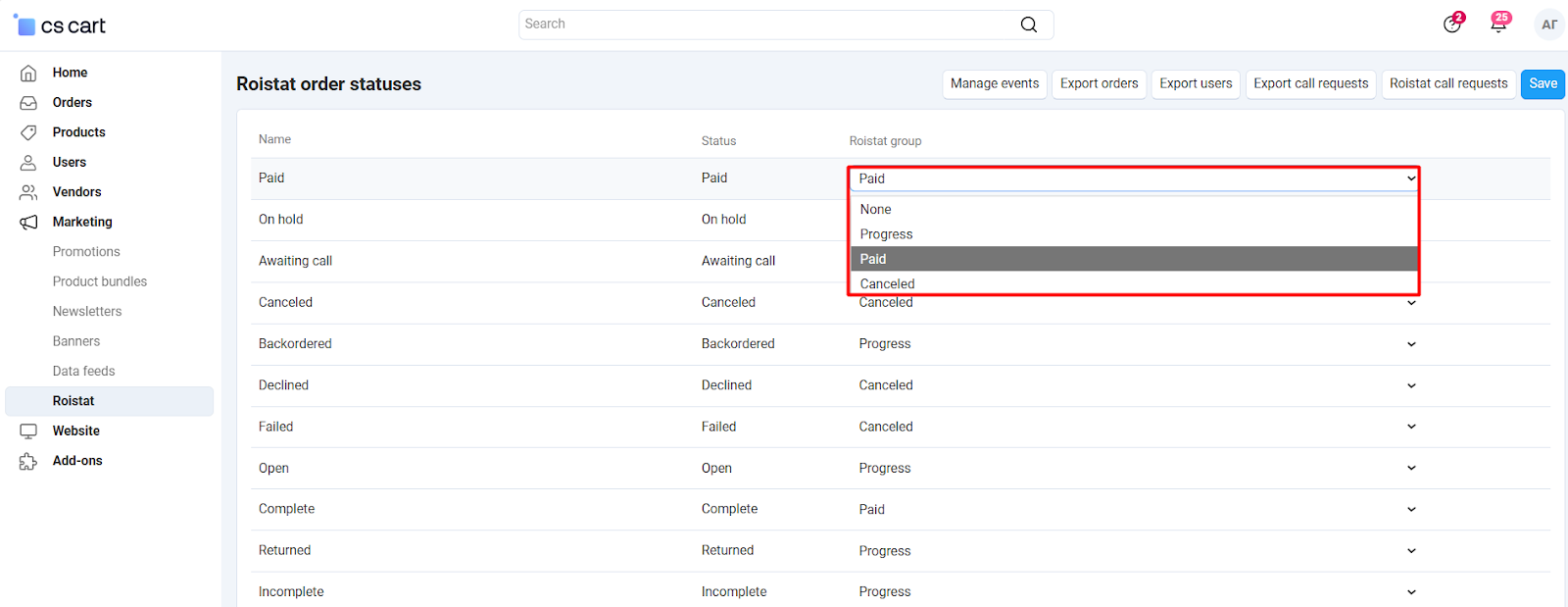Viewport: 1568px width, 607px height.
Task: Click the Declined name cell
Action: 283,385
